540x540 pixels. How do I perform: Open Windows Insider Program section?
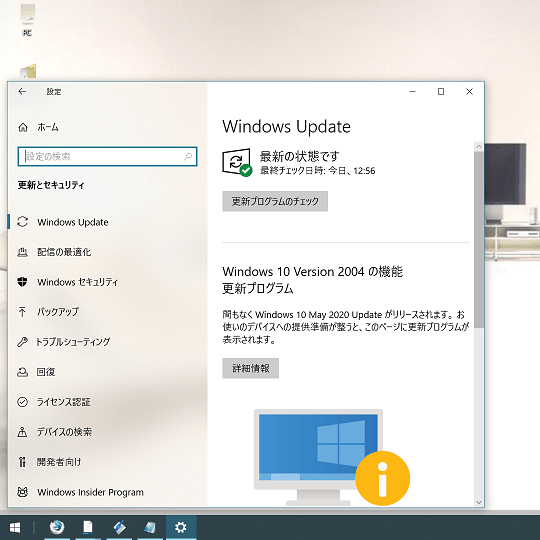(90, 492)
